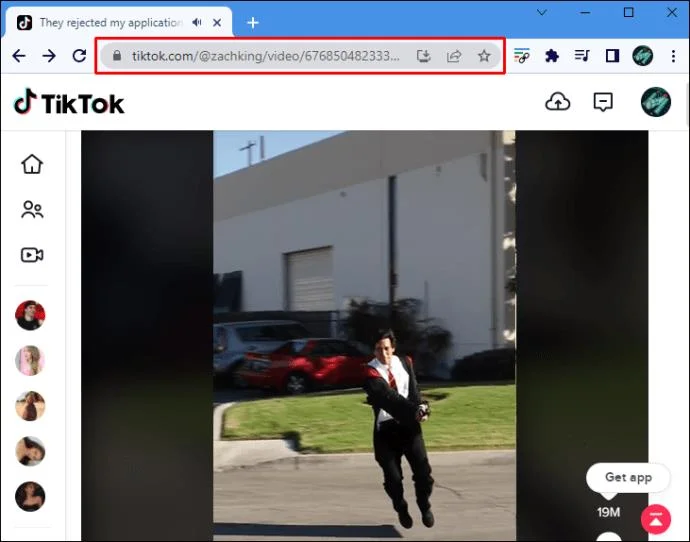The image size is (690, 542).
Task: Open the Extensions puzzle piece menu
Action: (552, 56)
